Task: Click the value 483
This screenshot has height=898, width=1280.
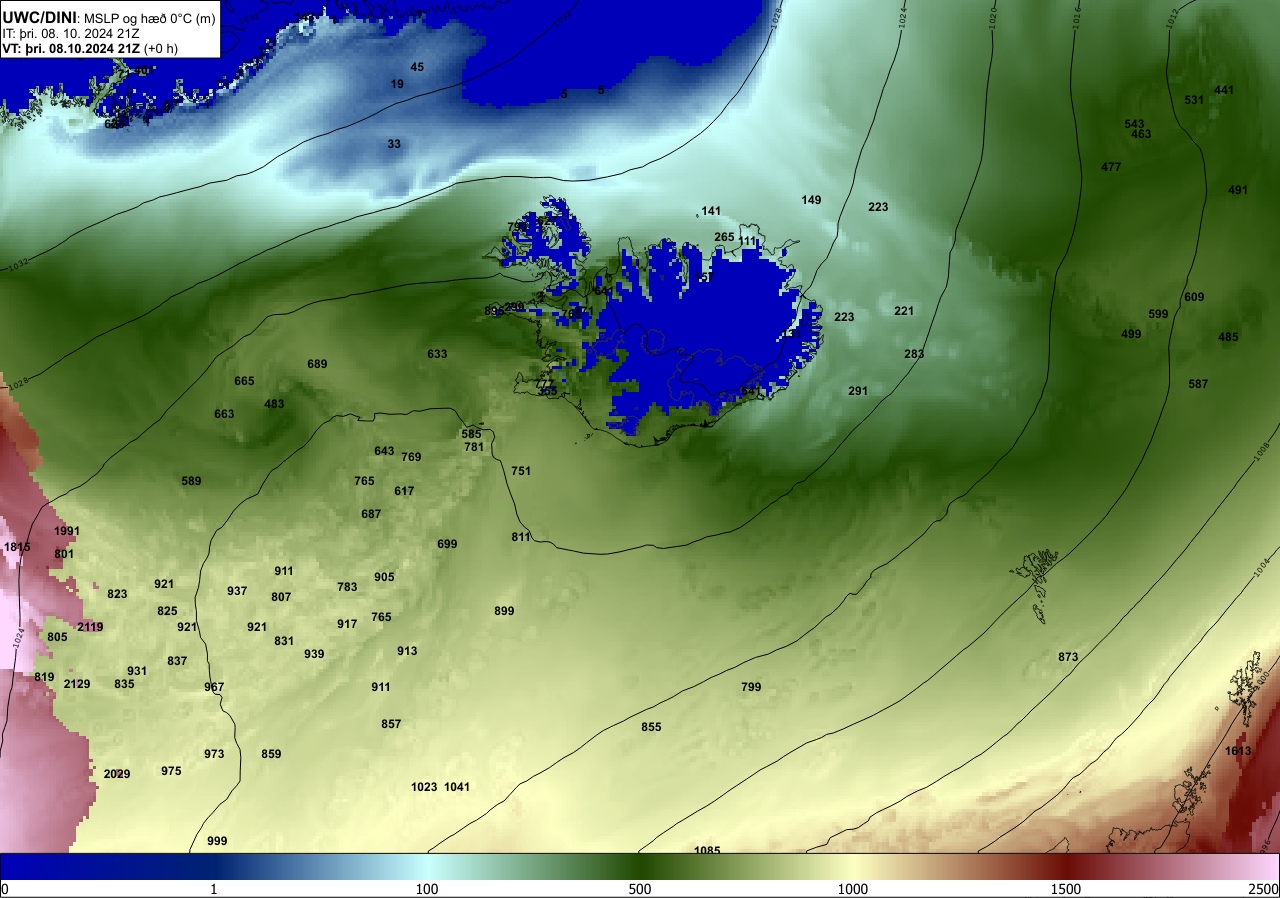Action: [274, 404]
